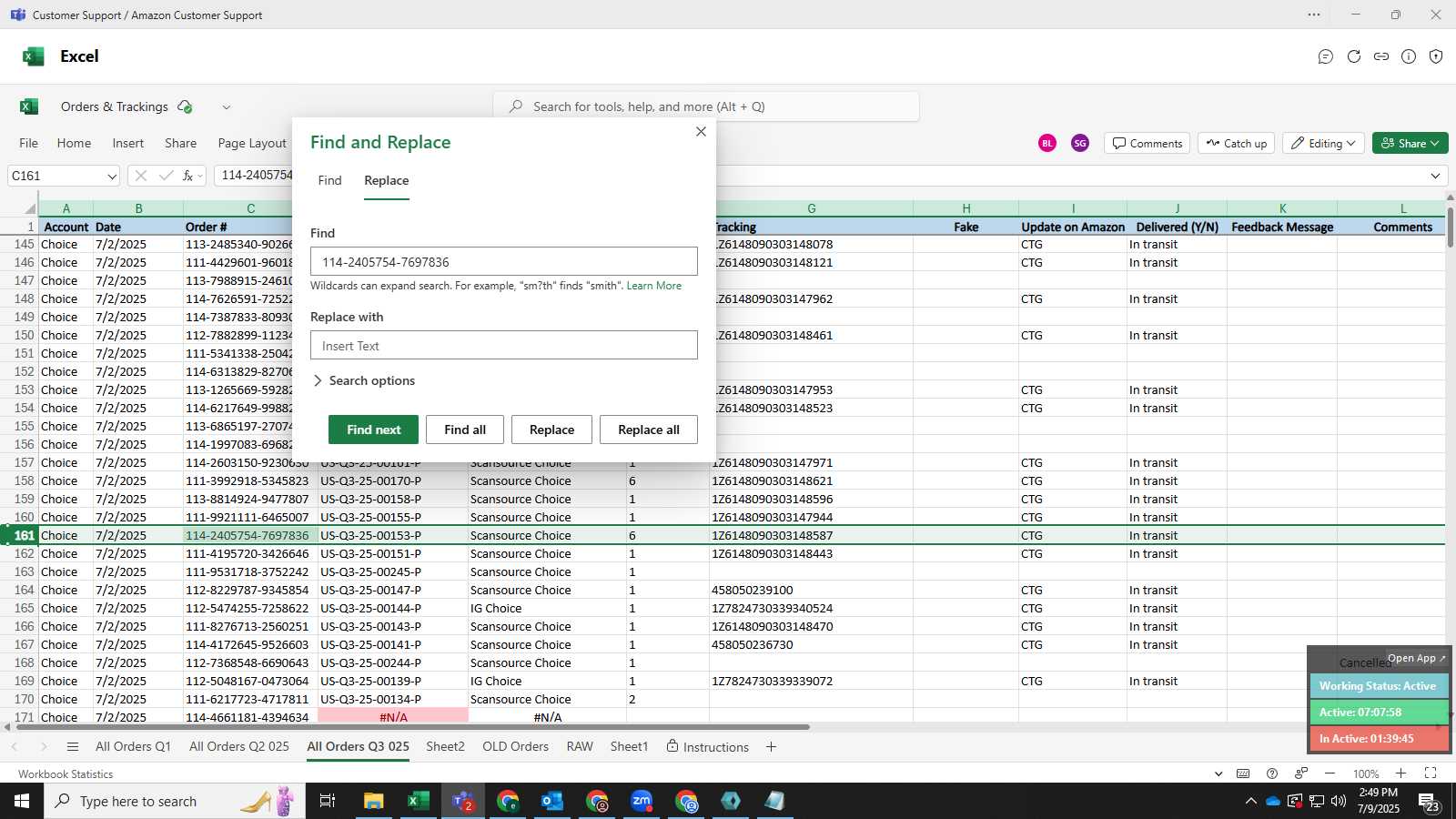Open Excel from the Windows taskbar
Screen dimensions: 1456x819
tap(418, 801)
